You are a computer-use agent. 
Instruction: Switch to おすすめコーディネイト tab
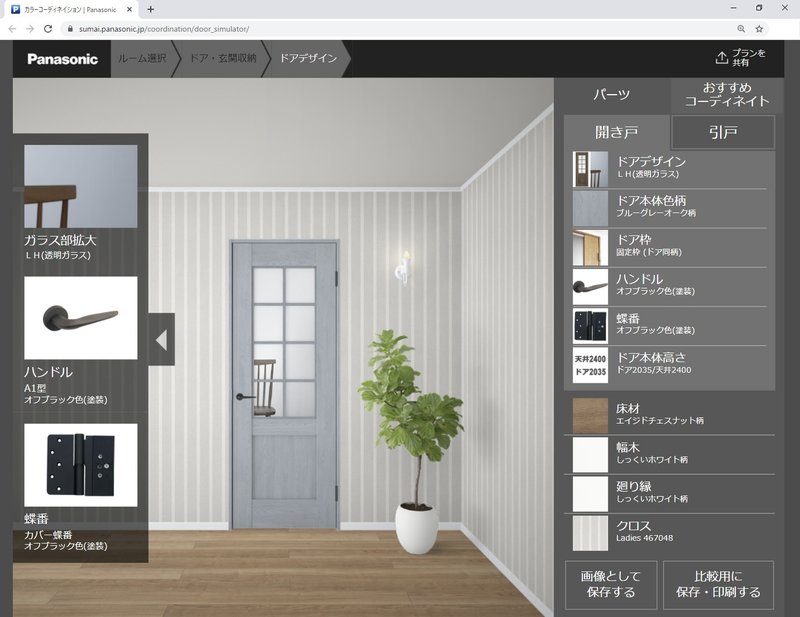[727, 94]
